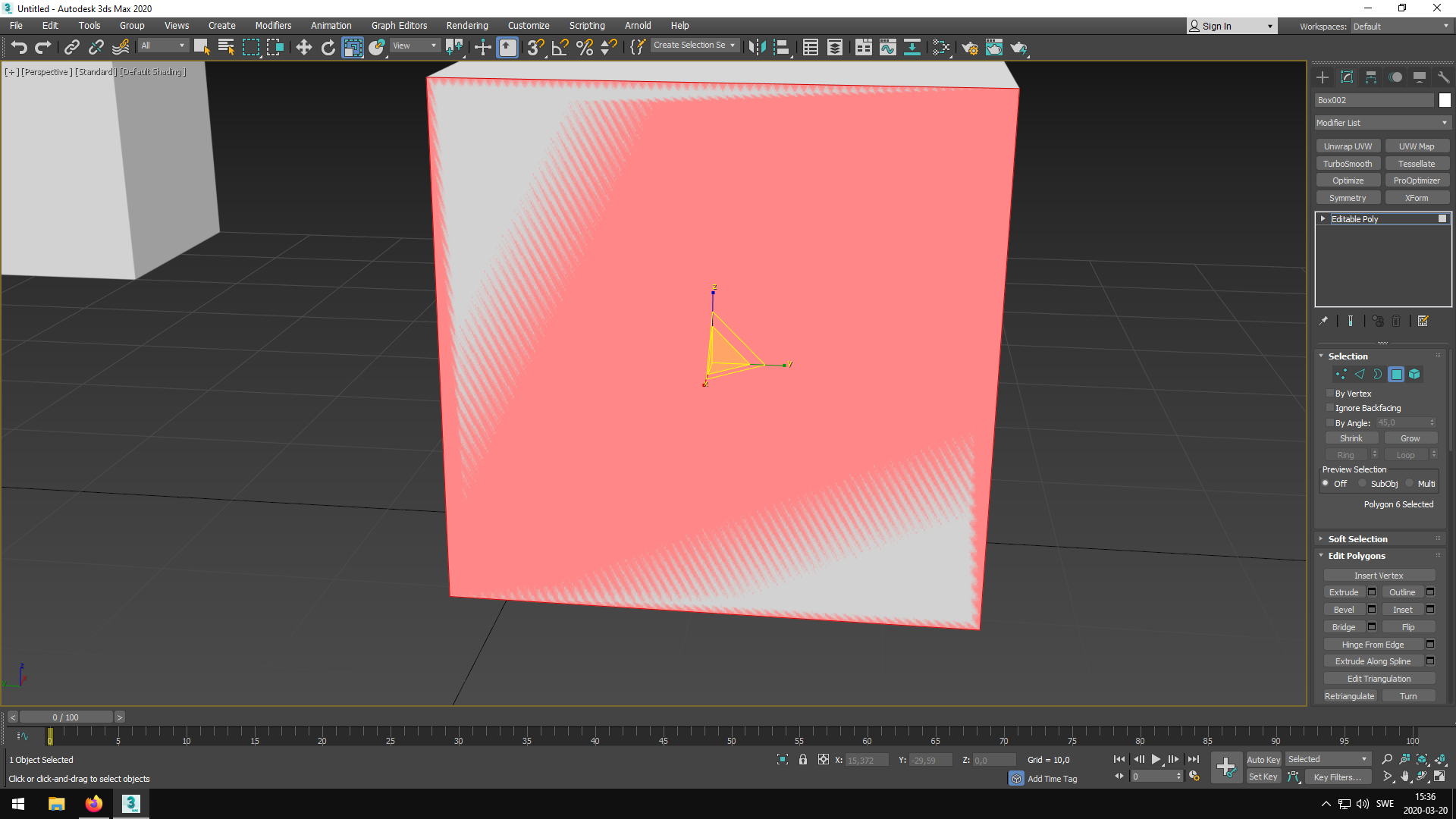Open the Scripting menu

click(x=587, y=26)
